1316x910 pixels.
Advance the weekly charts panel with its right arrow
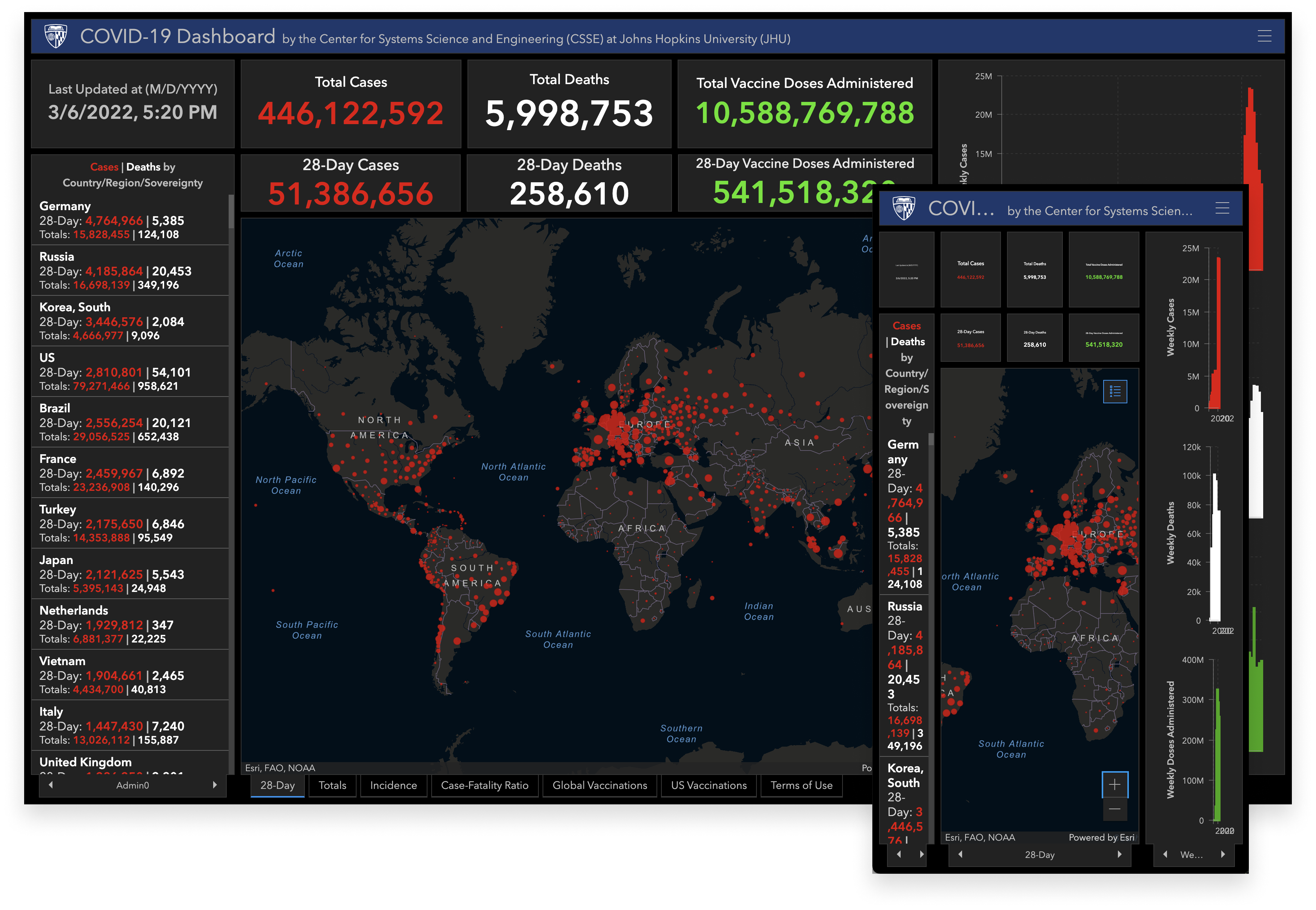coord(1222,855)
